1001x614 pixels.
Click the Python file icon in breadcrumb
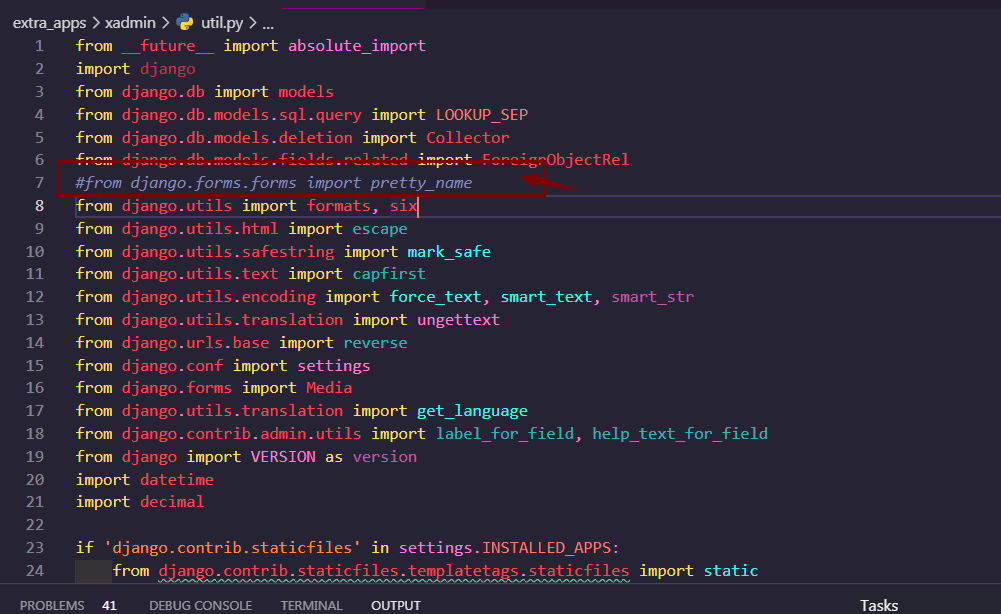186,22
